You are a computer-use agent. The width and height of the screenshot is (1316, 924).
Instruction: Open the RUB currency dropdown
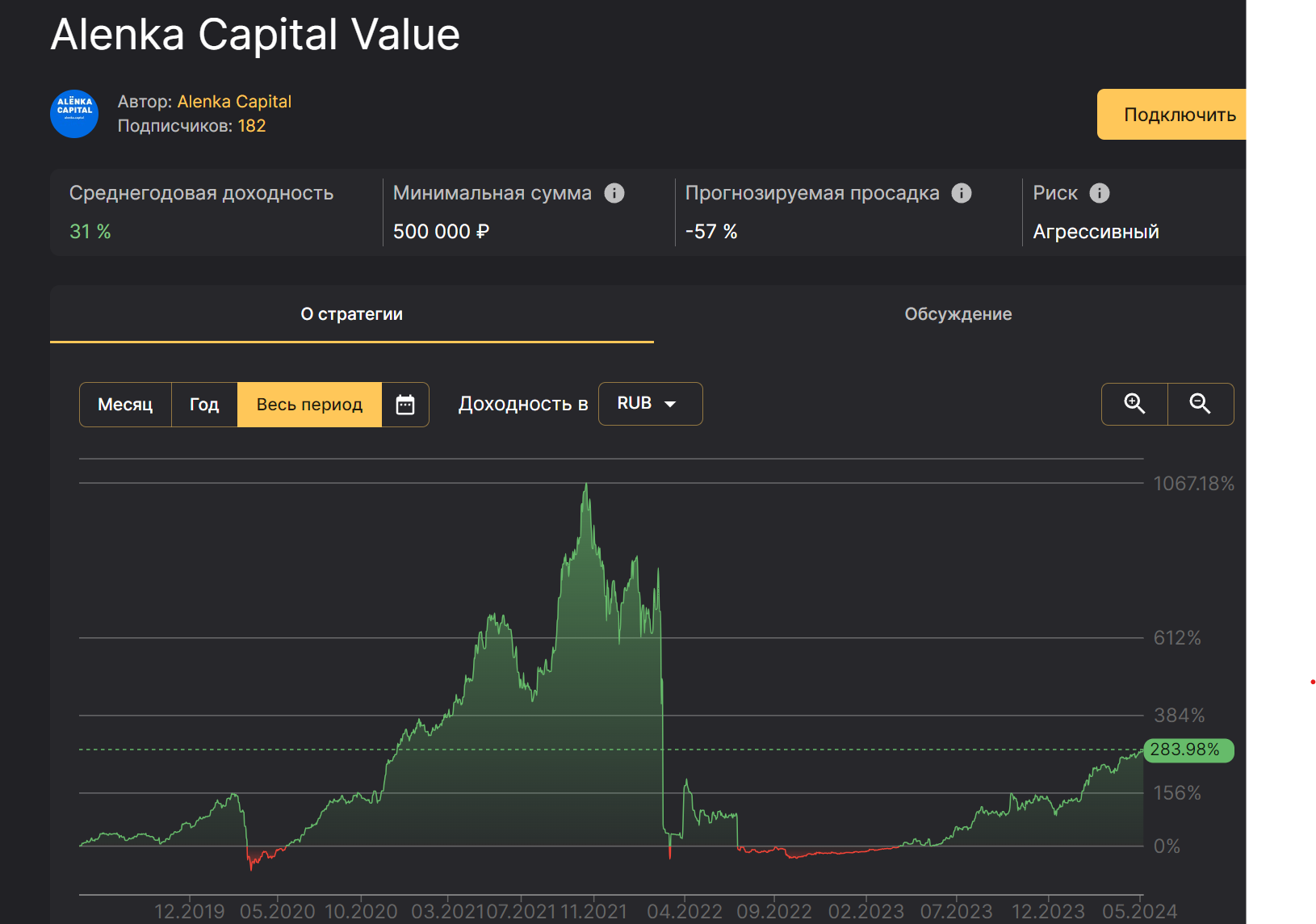[650, 404]
